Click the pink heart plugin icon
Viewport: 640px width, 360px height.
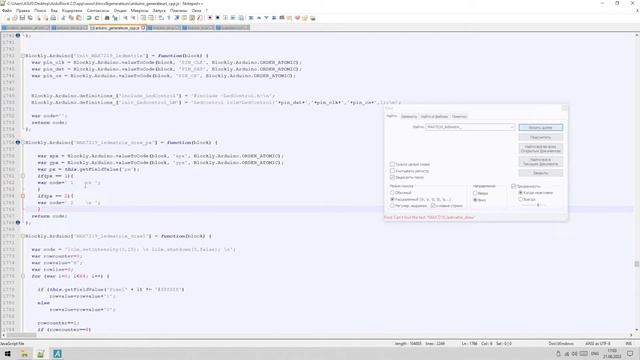pos(297,18)
